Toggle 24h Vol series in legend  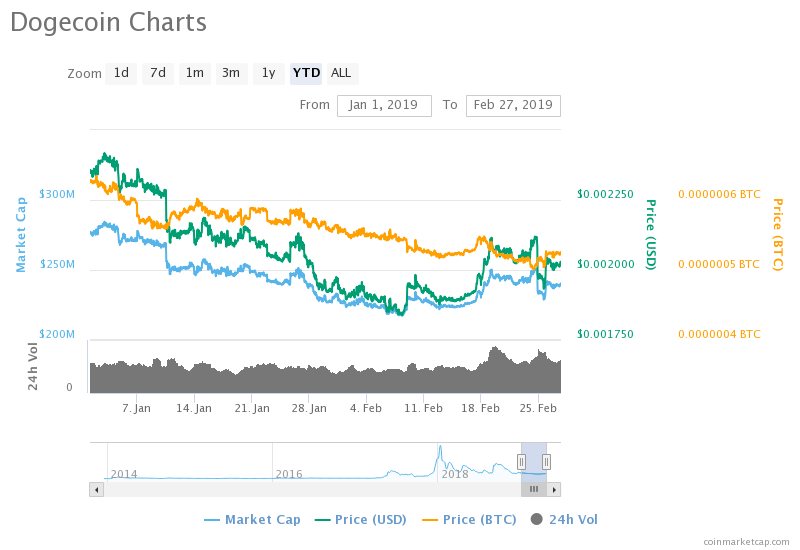pos(564,520)
